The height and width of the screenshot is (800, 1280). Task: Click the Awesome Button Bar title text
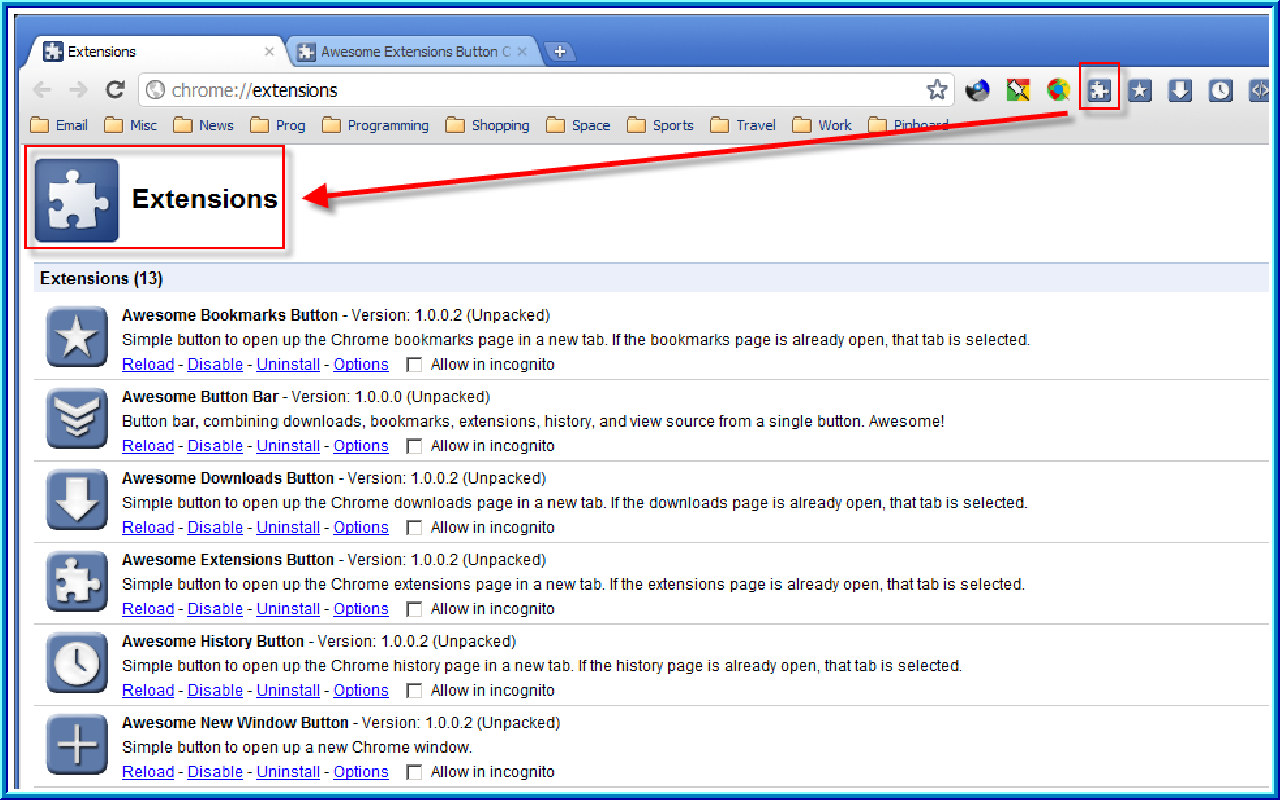coord(200,397)
